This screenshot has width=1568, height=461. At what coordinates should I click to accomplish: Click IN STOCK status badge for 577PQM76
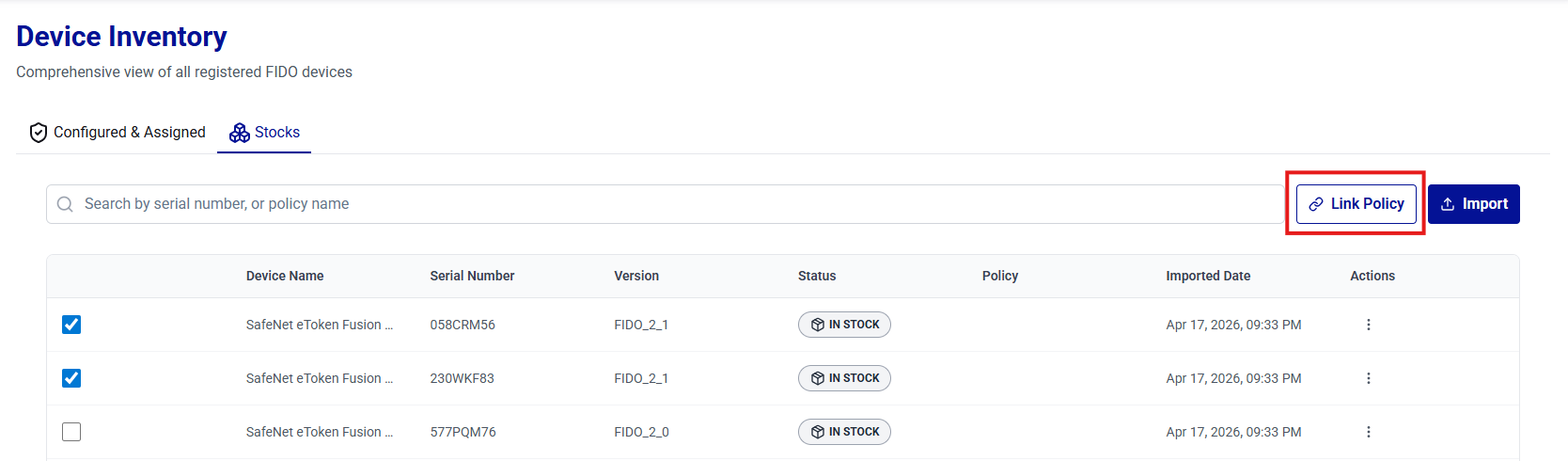[x=844, y=432]
